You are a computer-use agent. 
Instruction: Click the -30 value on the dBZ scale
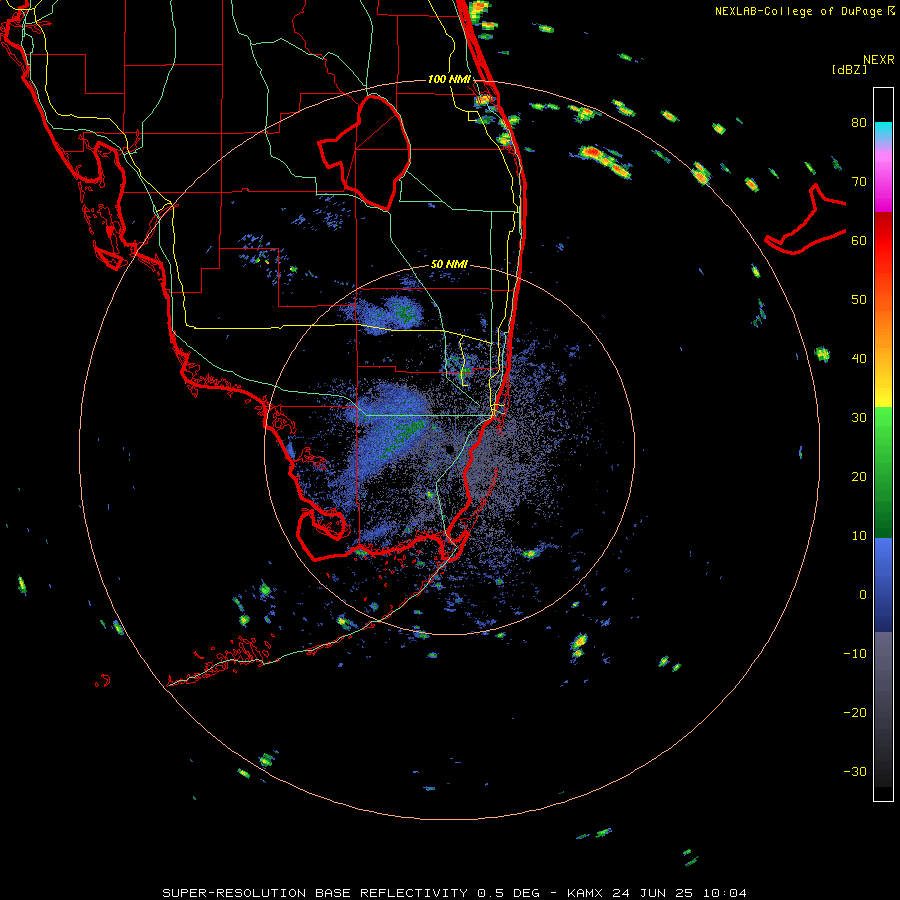pyautogui.click(x=855, y=772)
